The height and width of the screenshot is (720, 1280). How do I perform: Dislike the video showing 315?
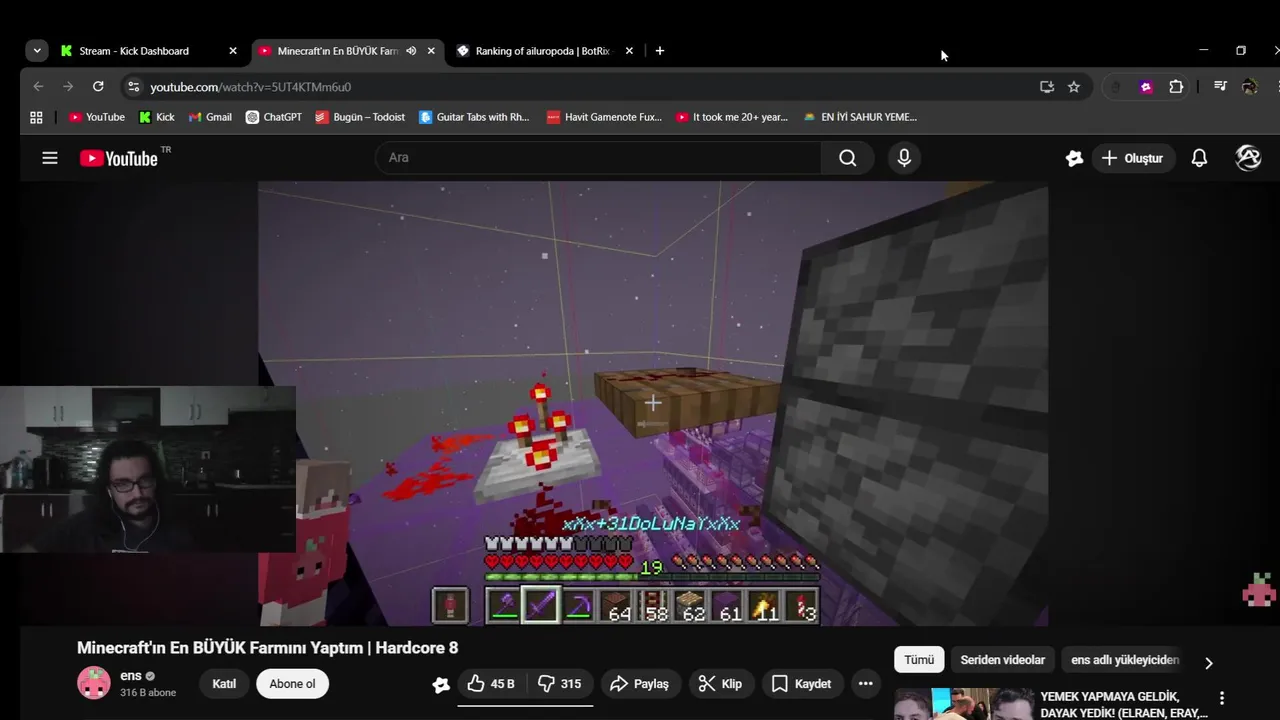559,684
